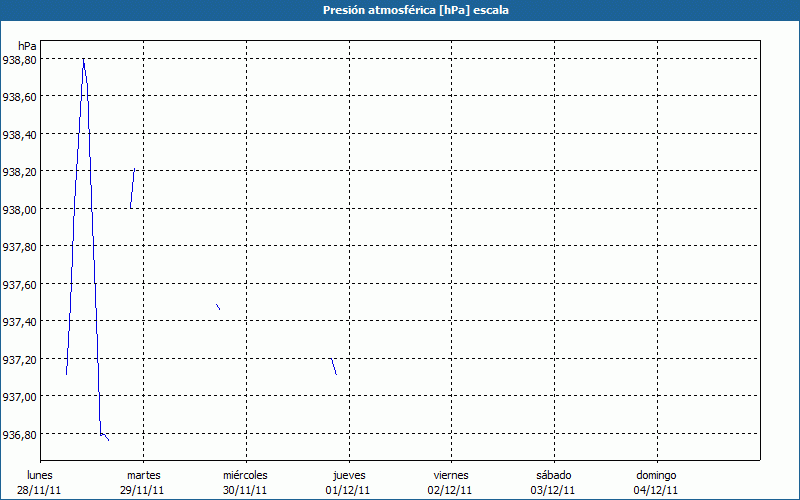Click the date 01/12/11
The width and height of the screenshot is (800, 500).
348,490
